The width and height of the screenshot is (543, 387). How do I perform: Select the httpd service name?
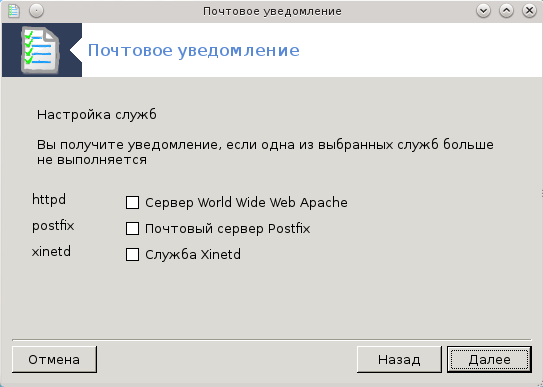coord(49,199)
